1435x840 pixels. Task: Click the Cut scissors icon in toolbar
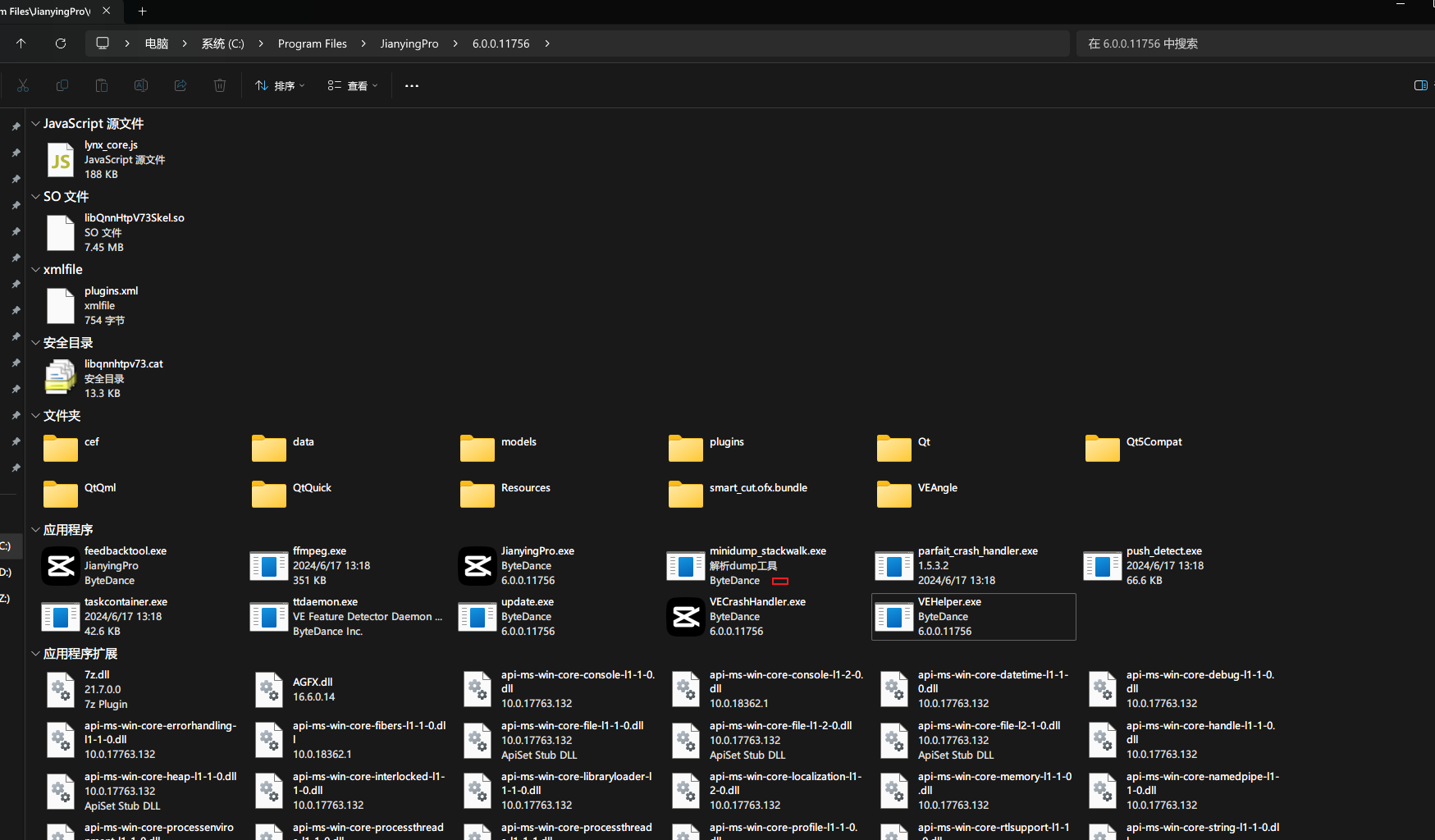(23, 85)
